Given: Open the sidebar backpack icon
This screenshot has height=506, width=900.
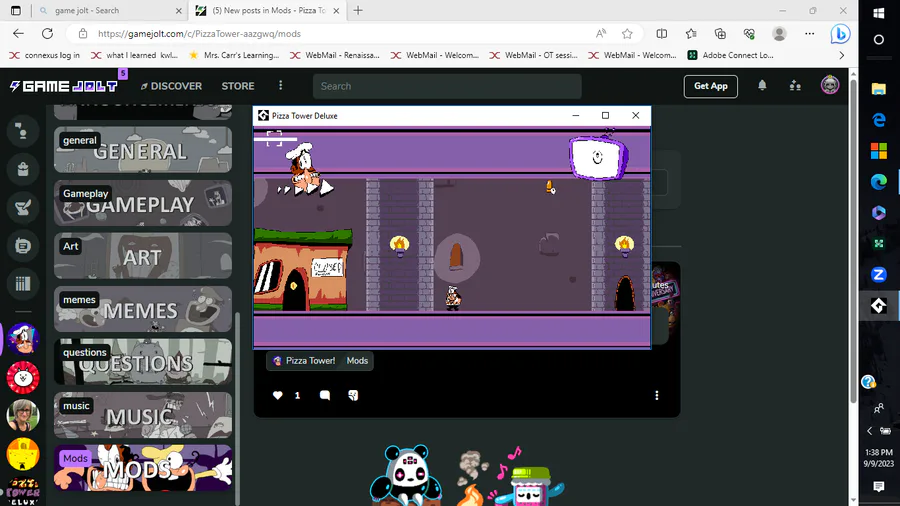Looking at the screenshot, I should pos(23,169).
